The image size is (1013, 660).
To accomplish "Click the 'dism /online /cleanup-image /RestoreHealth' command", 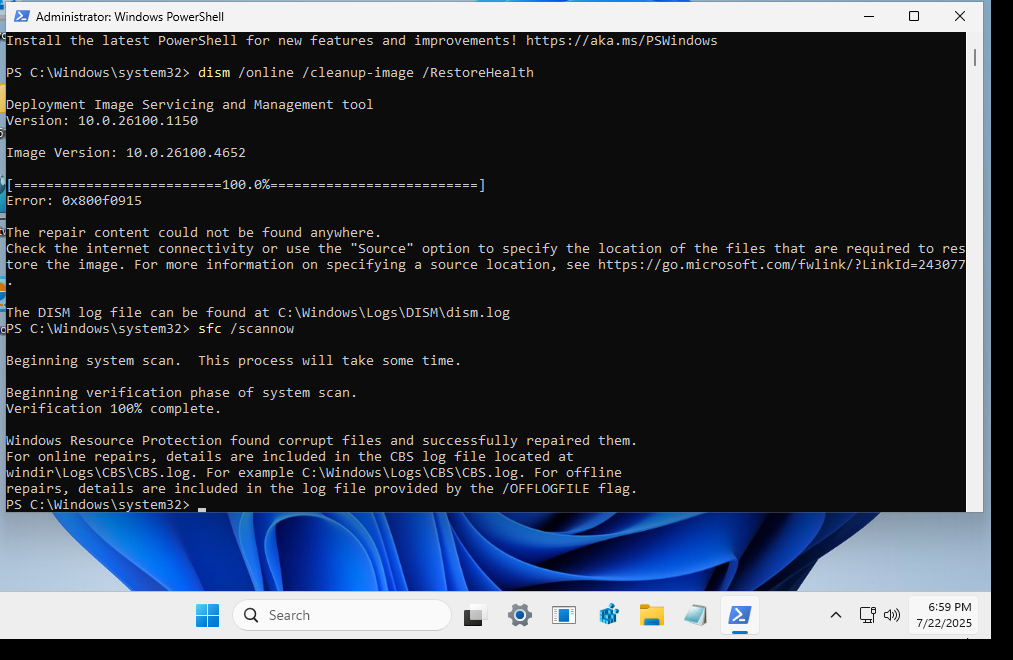I will click(366, 73).
